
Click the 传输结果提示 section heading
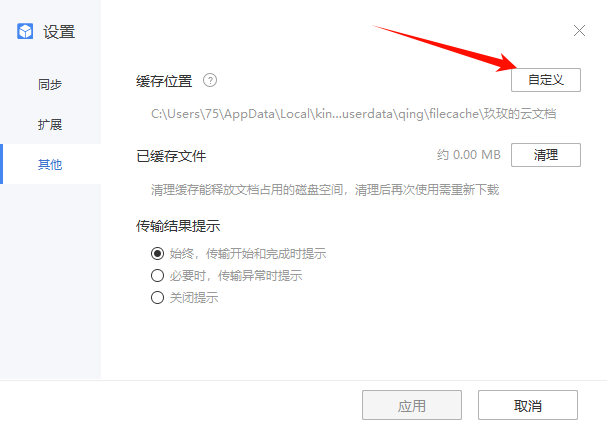[x=178, y=226]
